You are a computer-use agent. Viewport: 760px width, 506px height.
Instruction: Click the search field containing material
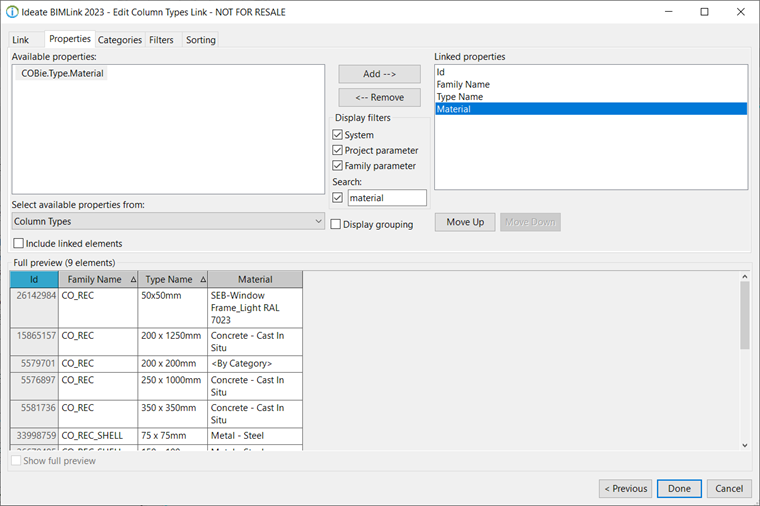[x=387, y=198]
